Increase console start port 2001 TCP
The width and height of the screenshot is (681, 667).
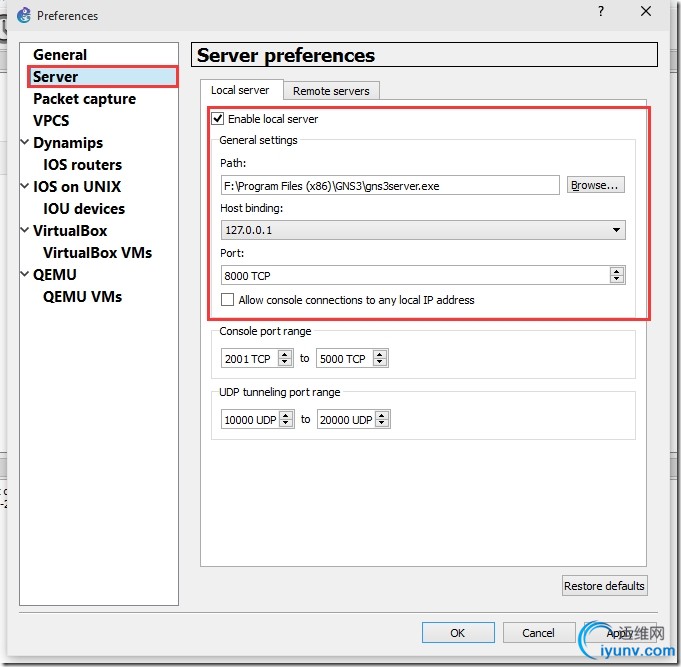click(285, 354)
